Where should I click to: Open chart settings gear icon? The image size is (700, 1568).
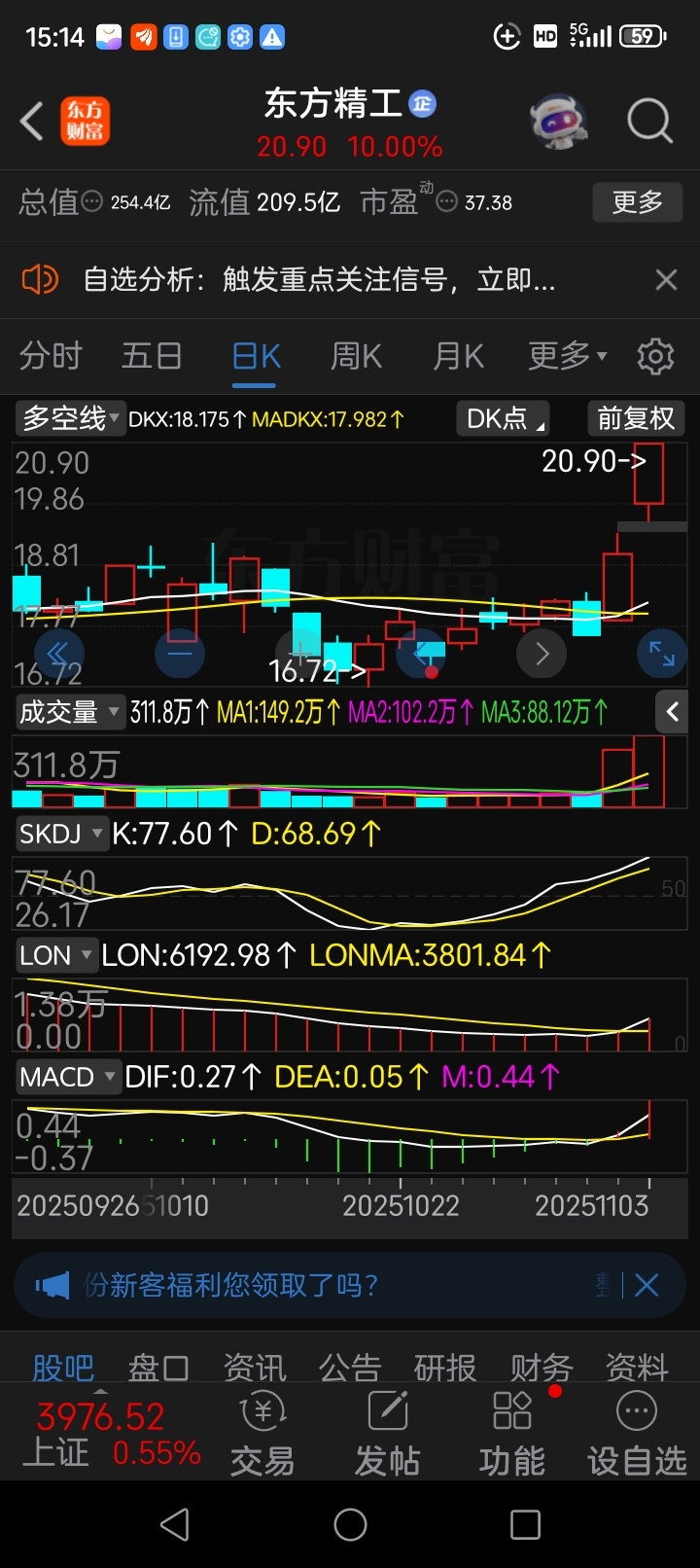pyautogui.click(x=655, y=357)
